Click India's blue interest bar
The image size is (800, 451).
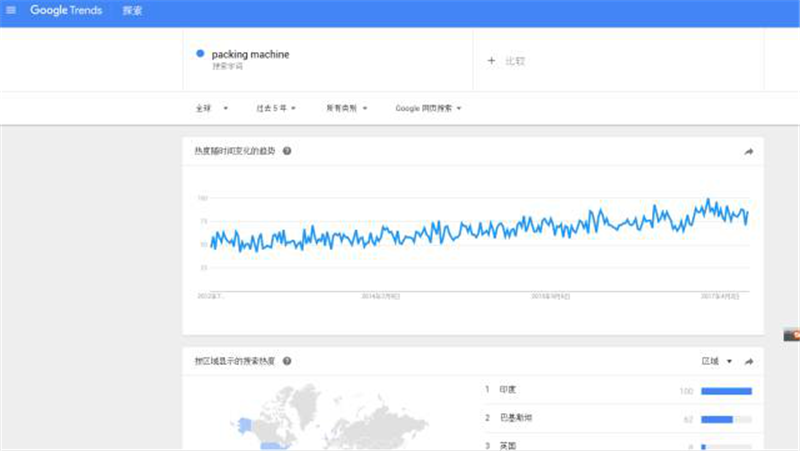click(726, 390)
